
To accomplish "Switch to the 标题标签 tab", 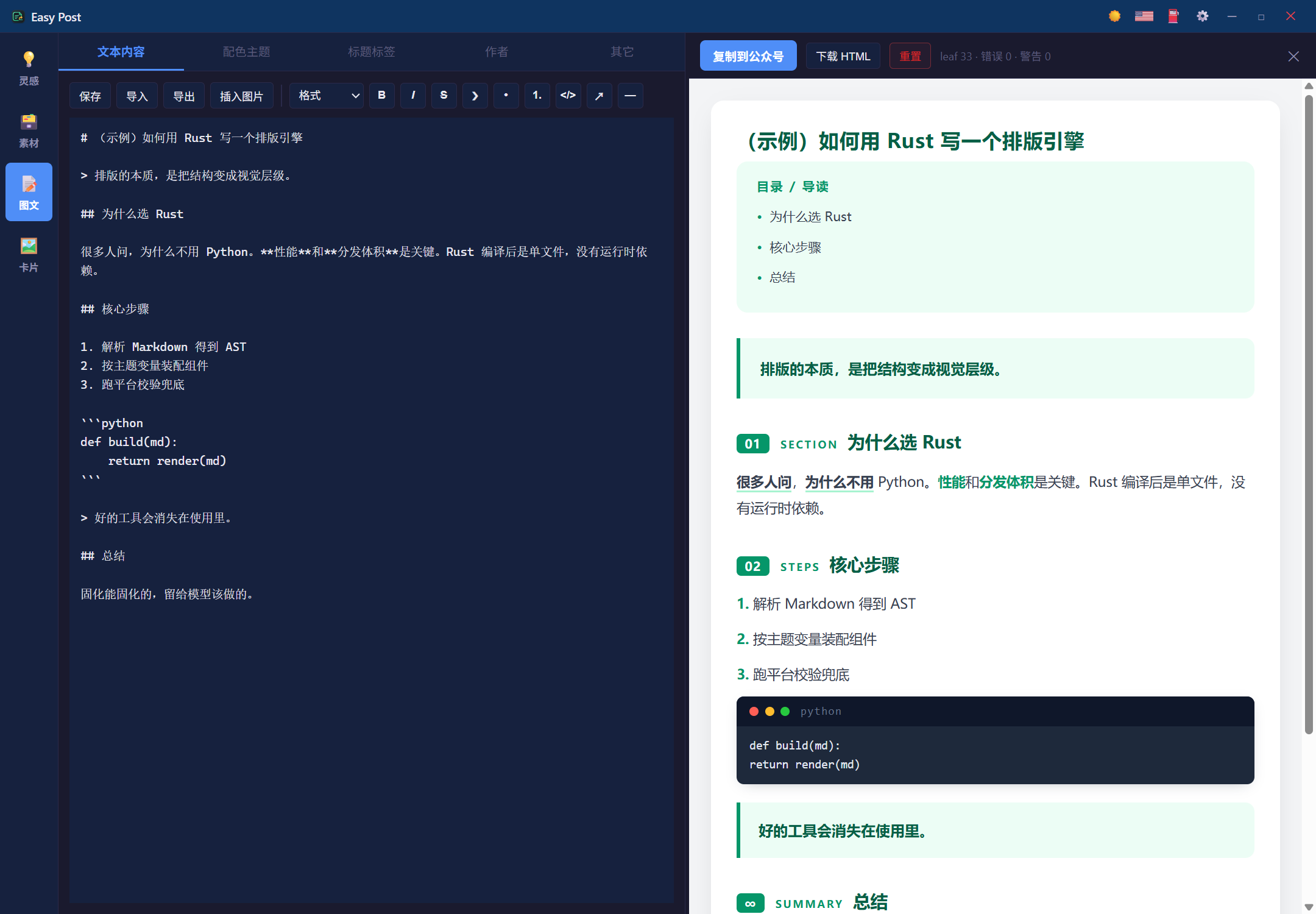I will 372,52.
